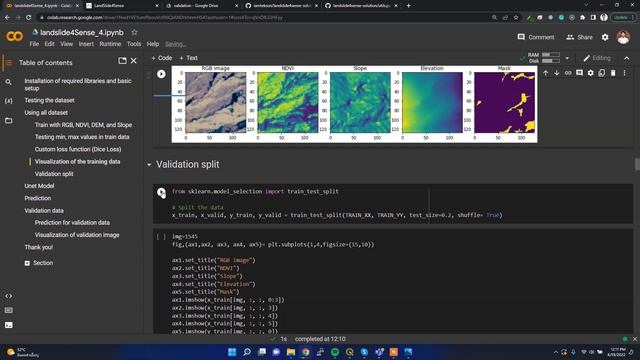Open the Windows Start menu
Viewport: 640px width, 360px height.
[232, 352]
